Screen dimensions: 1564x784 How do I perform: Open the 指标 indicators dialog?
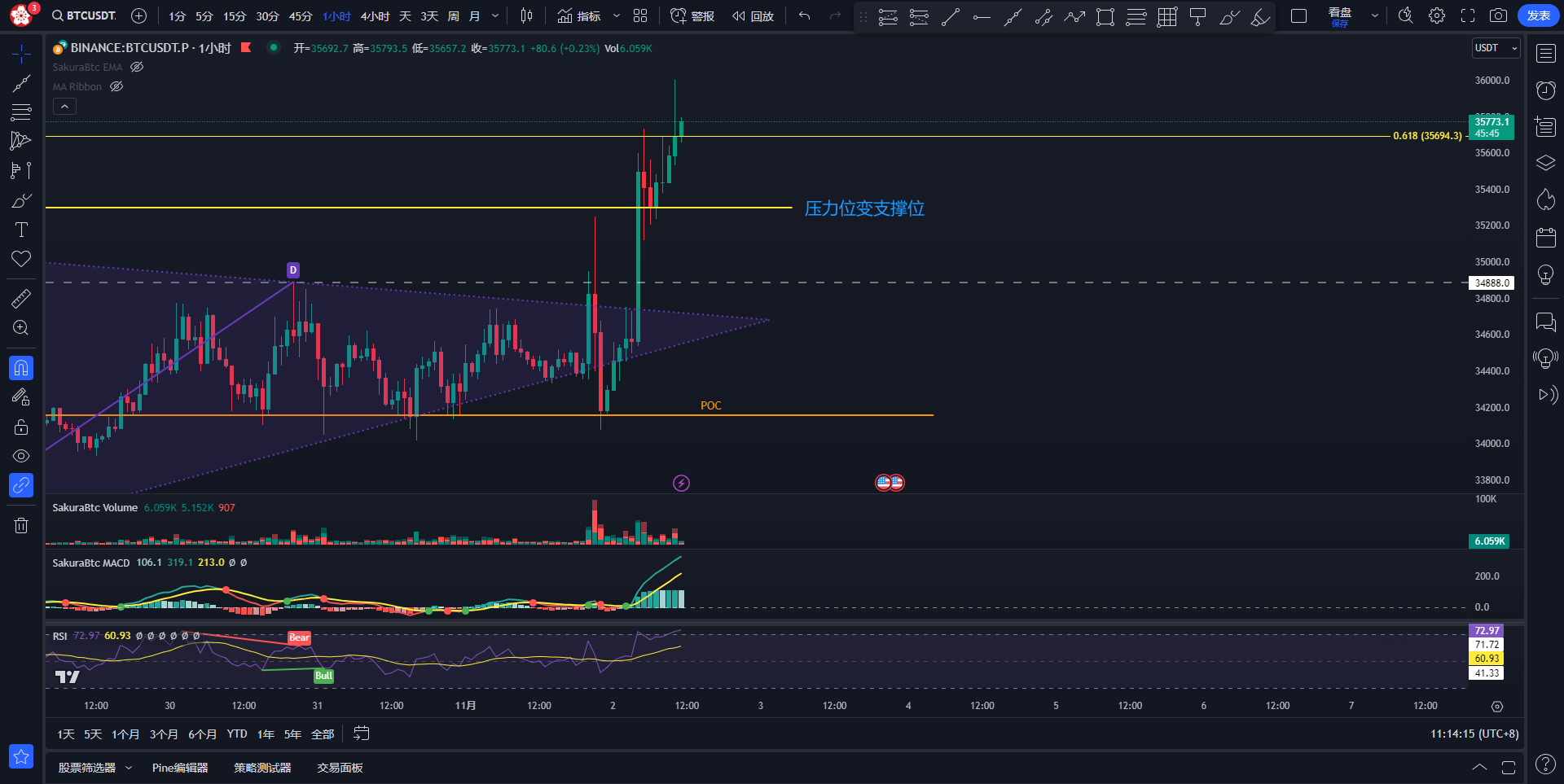pyautogui.click(x=579, y=15)
